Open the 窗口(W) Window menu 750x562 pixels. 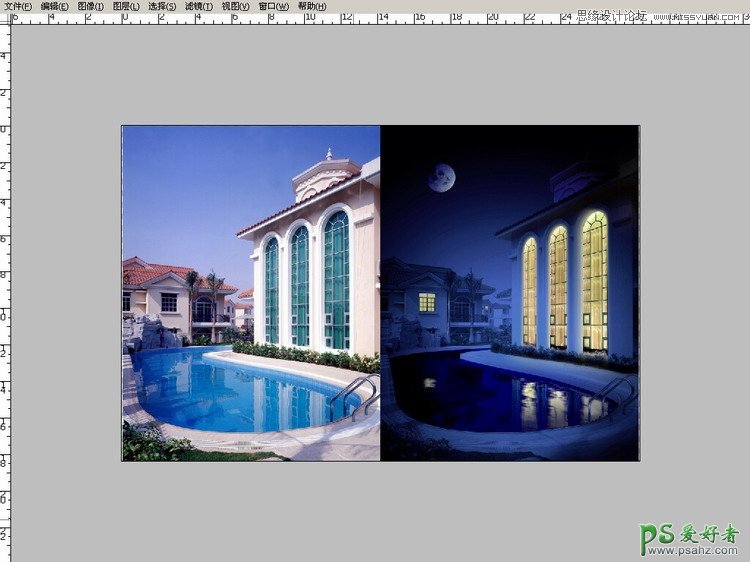tap(274, 6)
